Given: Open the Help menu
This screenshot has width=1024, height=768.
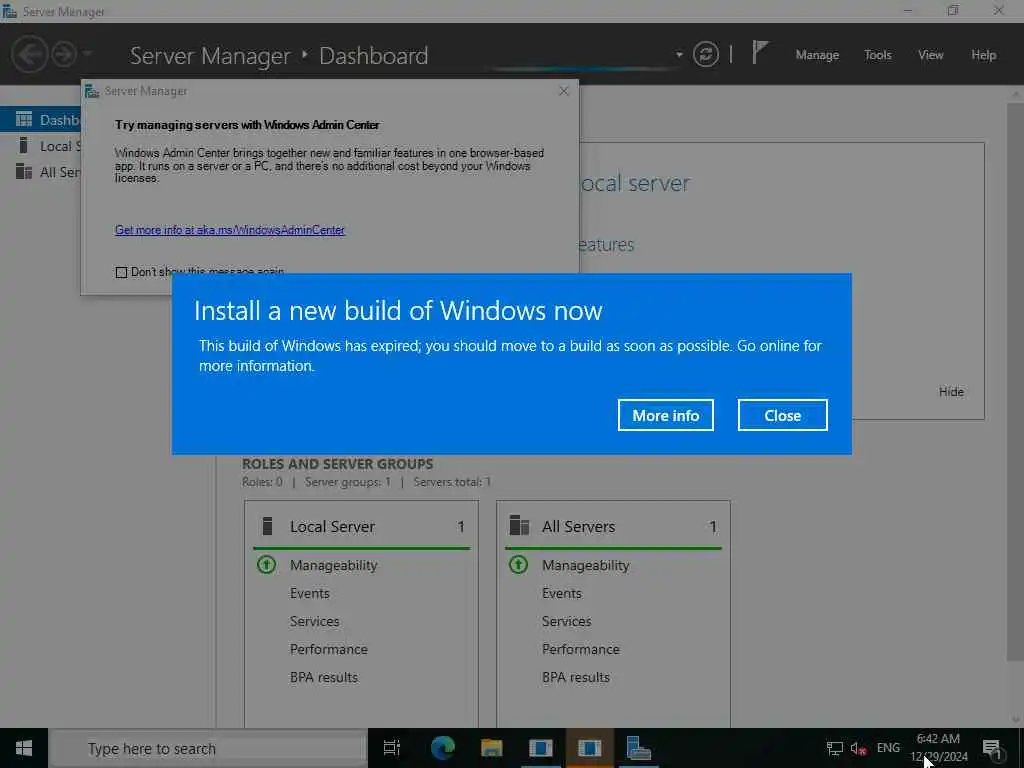Looking at the screenshot, I should coord(983,55).
